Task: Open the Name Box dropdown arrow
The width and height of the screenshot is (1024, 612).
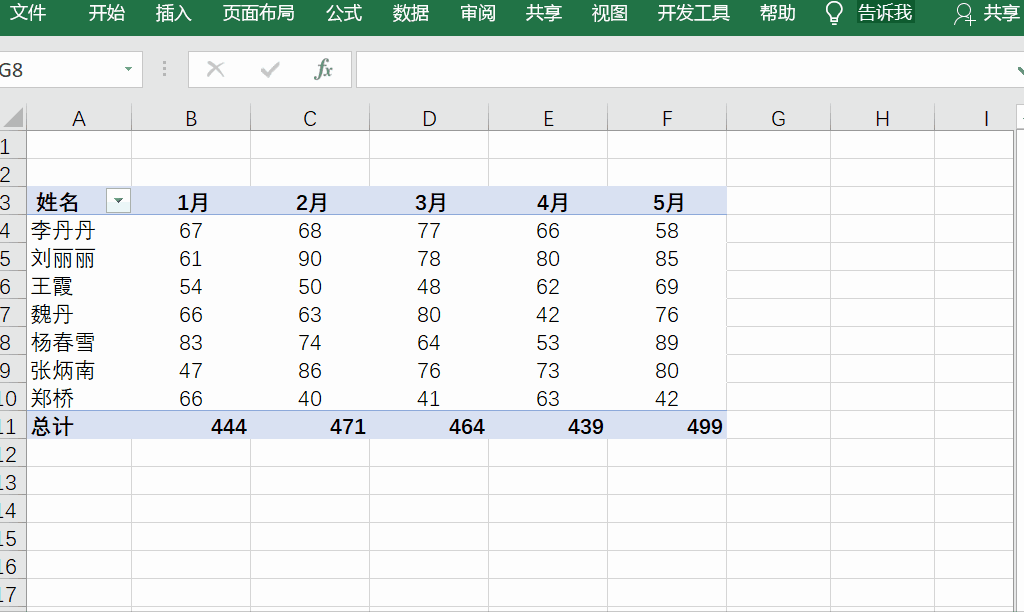Action: (128, 69)
